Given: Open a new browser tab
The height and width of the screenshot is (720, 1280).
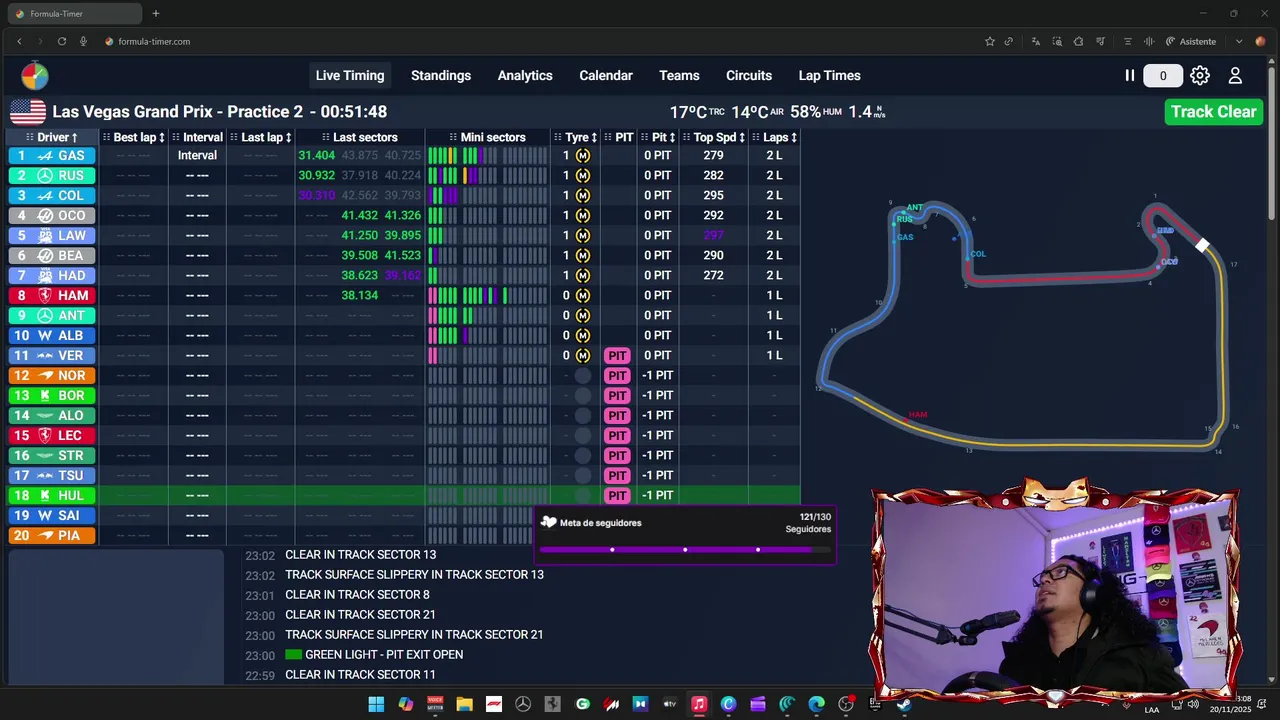Looking at the screenshot, I should pos(156,14).
